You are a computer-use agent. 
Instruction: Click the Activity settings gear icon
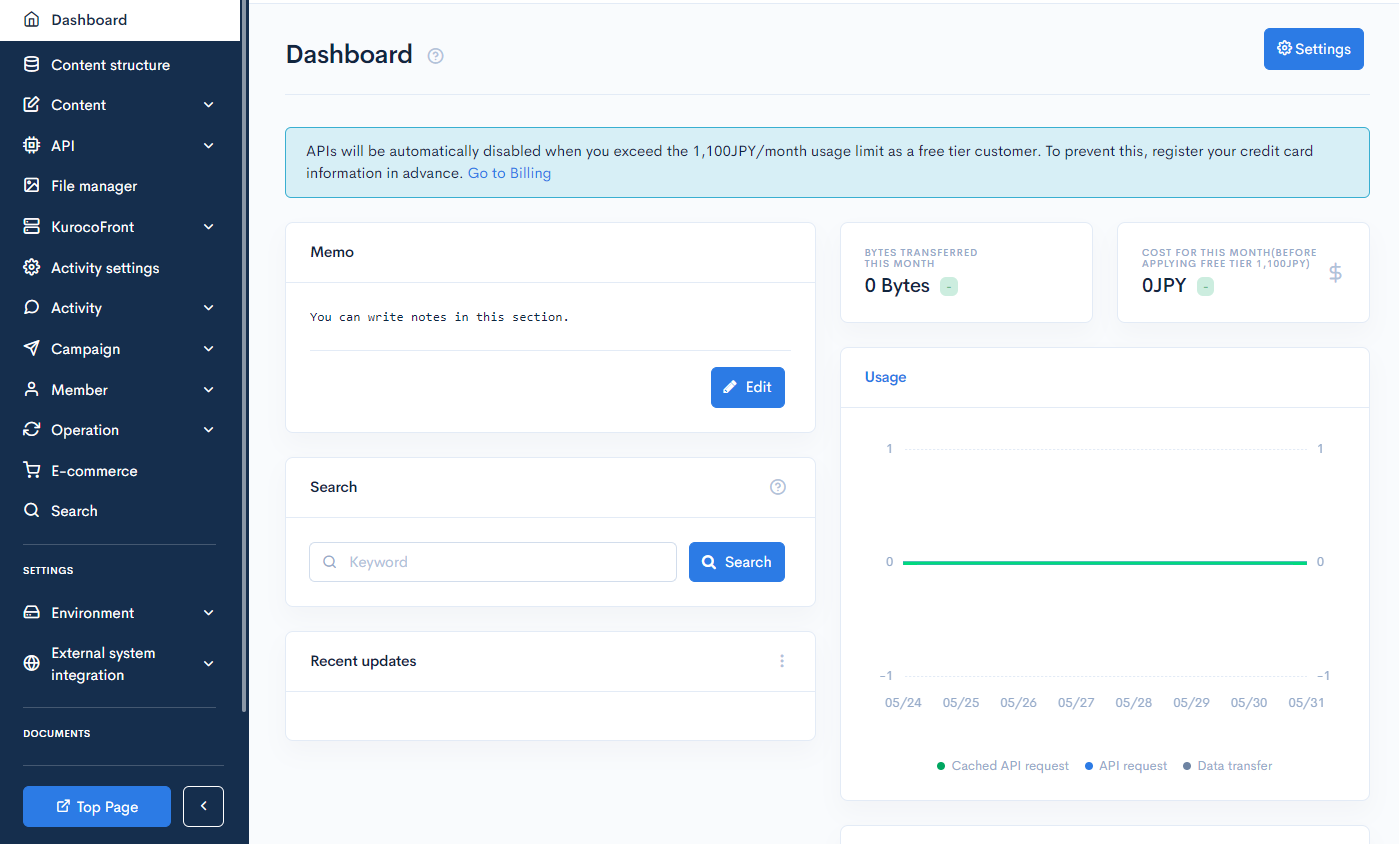29,267
